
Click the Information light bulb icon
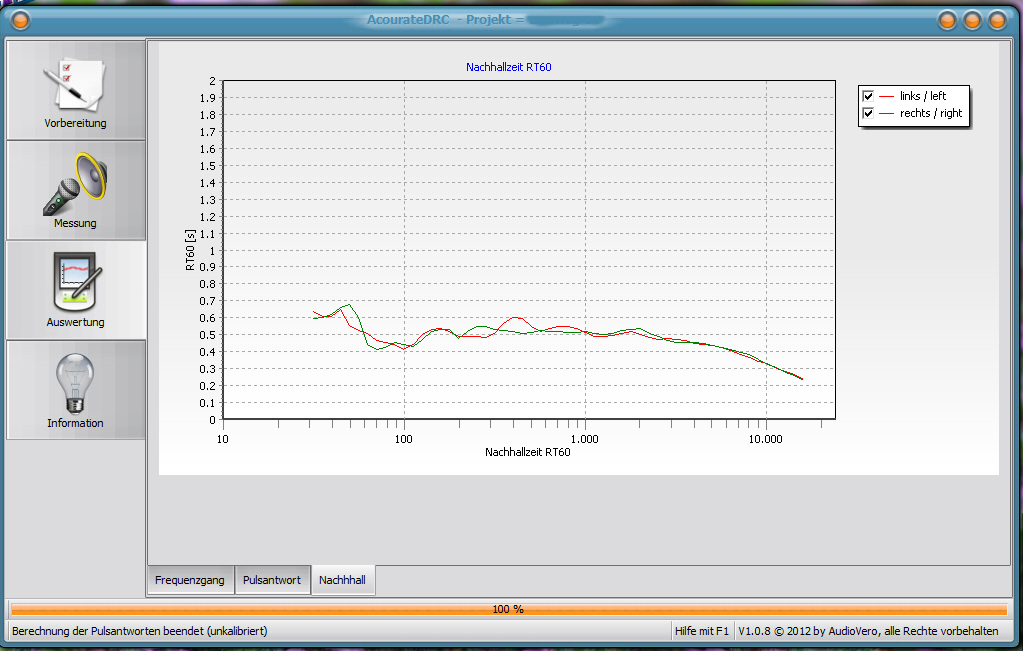click(x=75, y=382)
